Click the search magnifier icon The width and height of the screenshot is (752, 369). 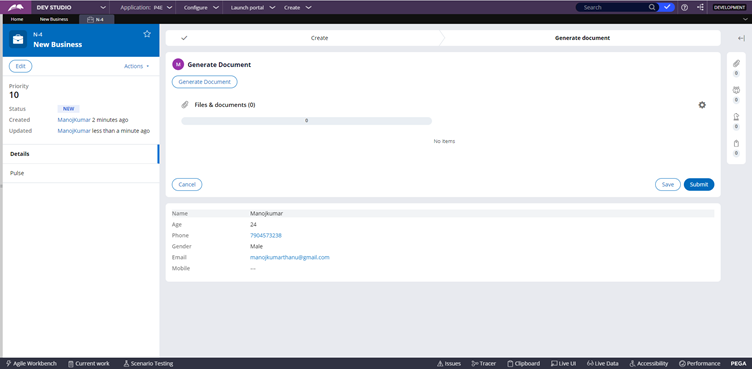click(x=652, y=7)
